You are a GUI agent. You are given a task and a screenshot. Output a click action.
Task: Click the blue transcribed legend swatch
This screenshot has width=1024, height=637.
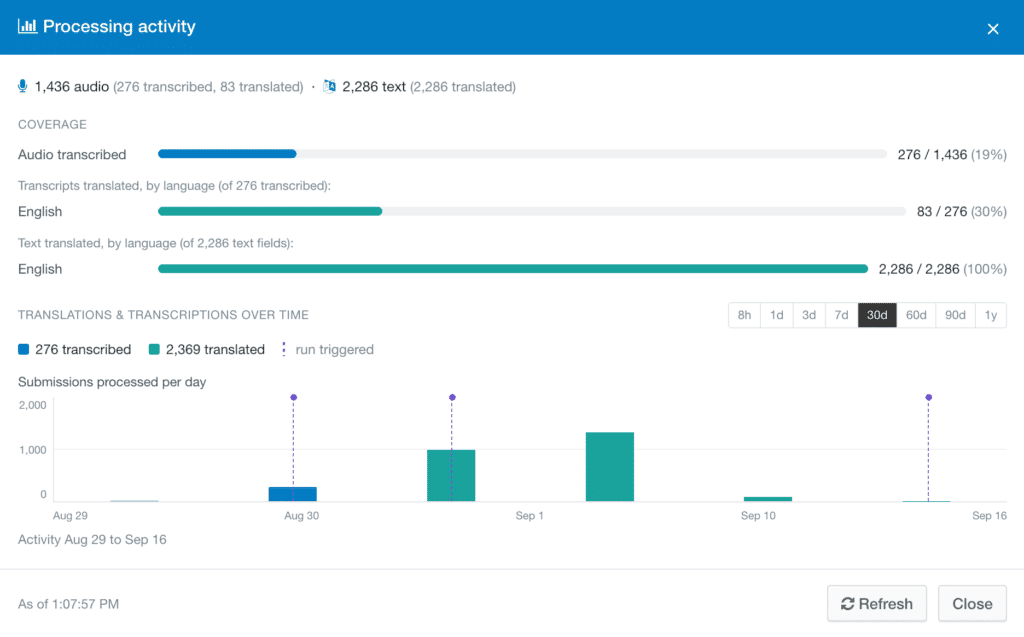coord(24,350)
